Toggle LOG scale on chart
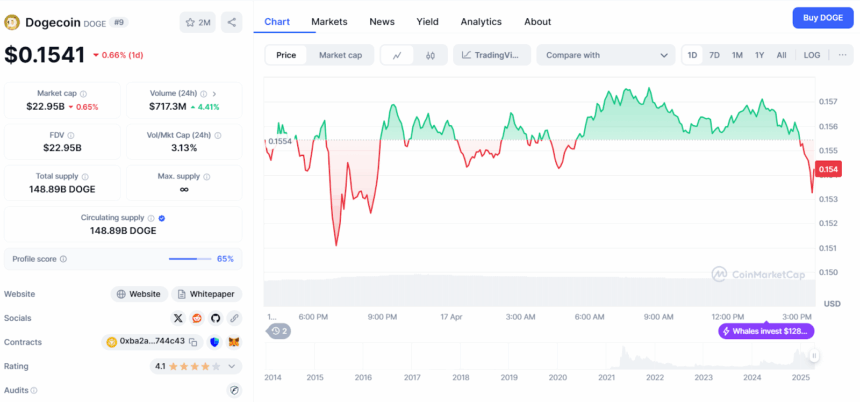Screen dimensions: 860x402 point(812,55)
